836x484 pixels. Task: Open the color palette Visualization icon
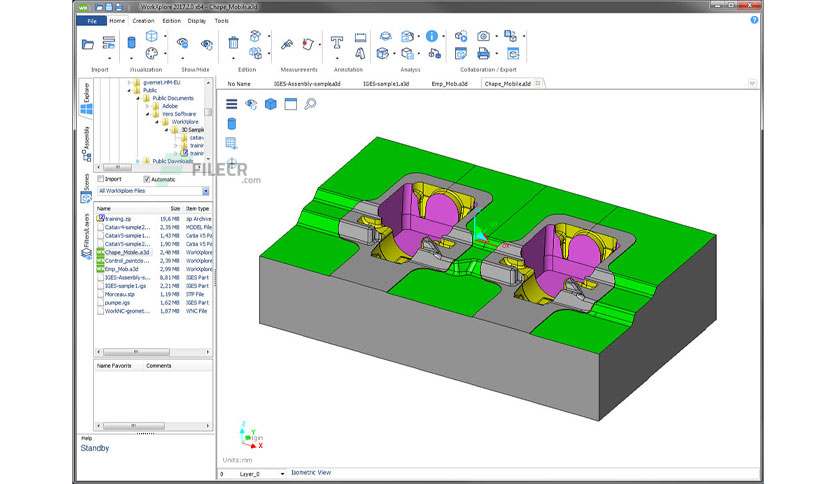click(x=151, y=53)
